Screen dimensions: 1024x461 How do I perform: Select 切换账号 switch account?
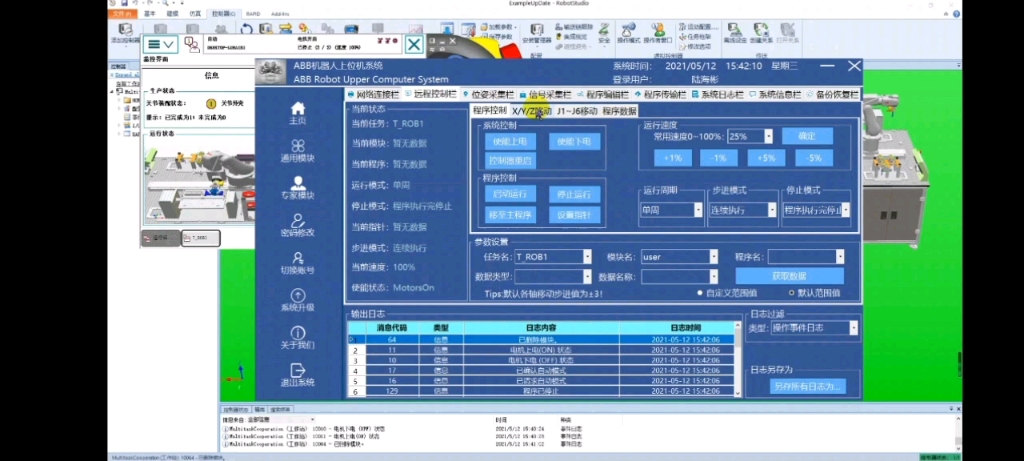coord(298,263)
